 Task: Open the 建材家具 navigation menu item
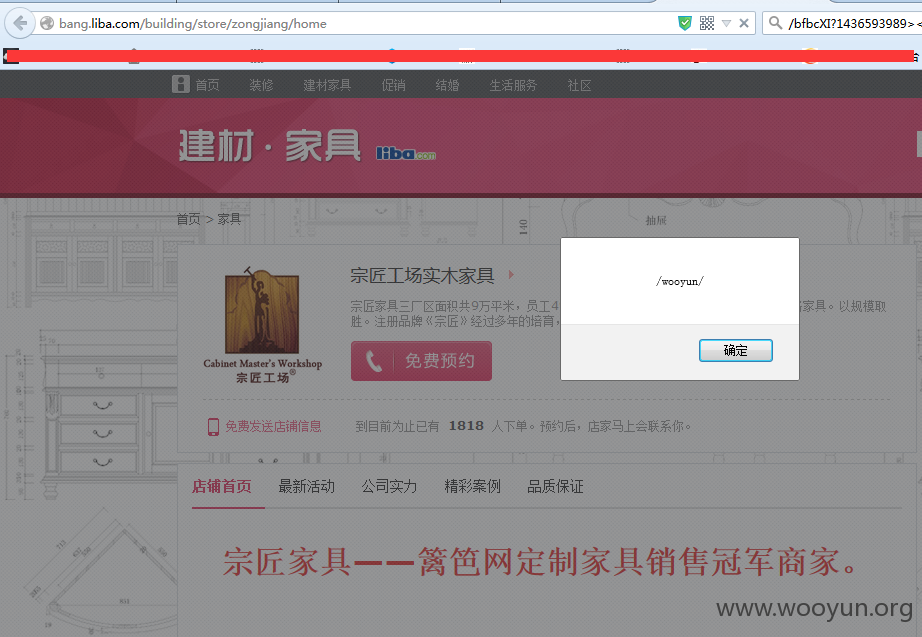(327, 85)
